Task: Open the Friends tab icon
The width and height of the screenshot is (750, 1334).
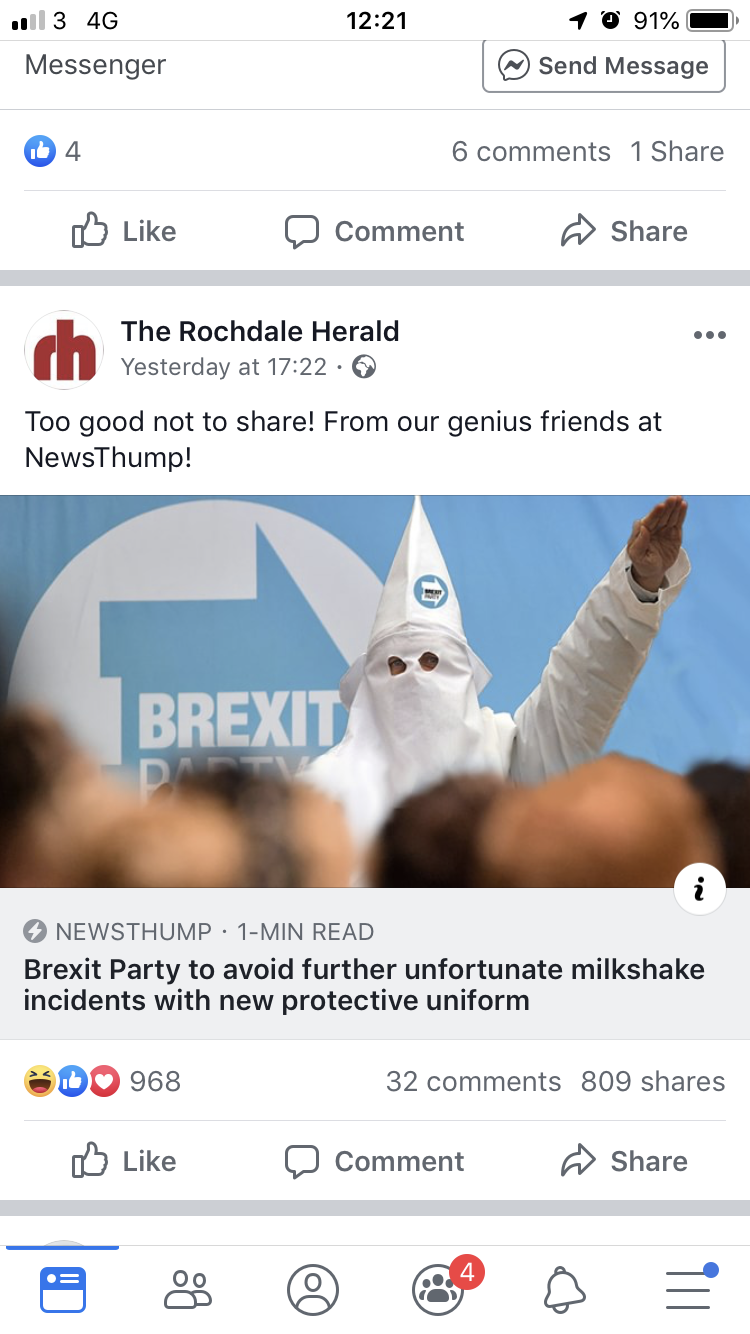Action: click(188, 1289)
